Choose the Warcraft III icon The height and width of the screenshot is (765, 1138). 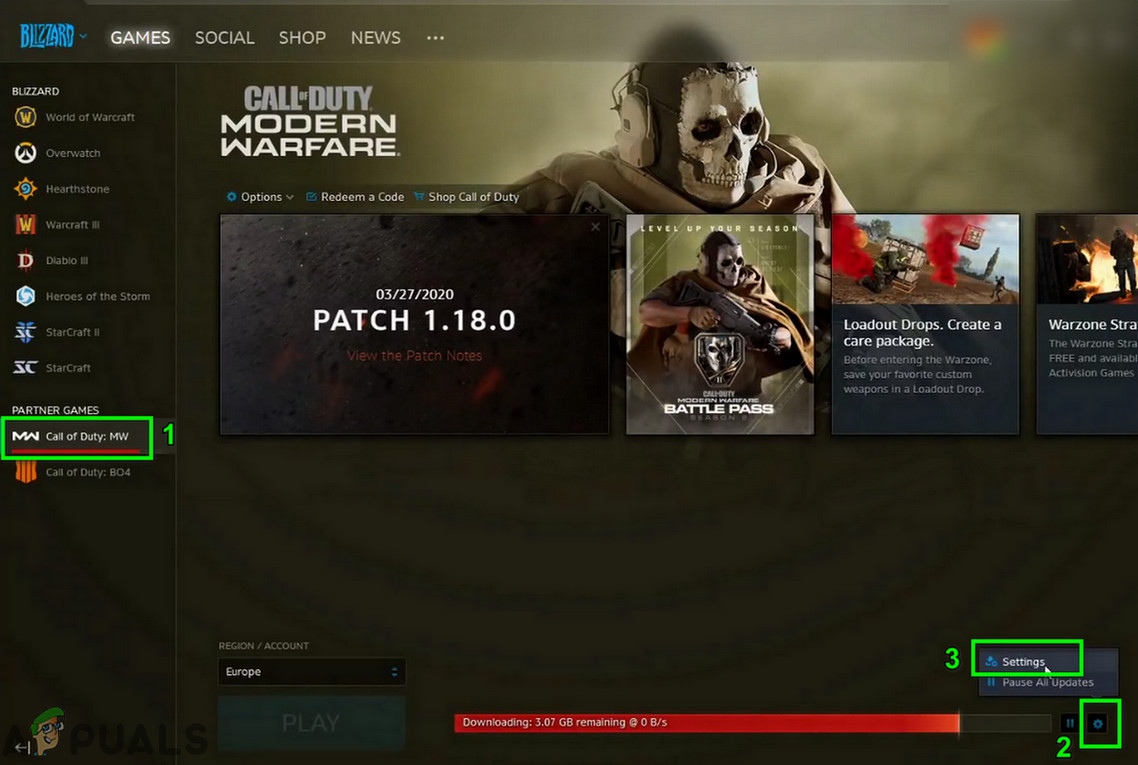[25, 224]
